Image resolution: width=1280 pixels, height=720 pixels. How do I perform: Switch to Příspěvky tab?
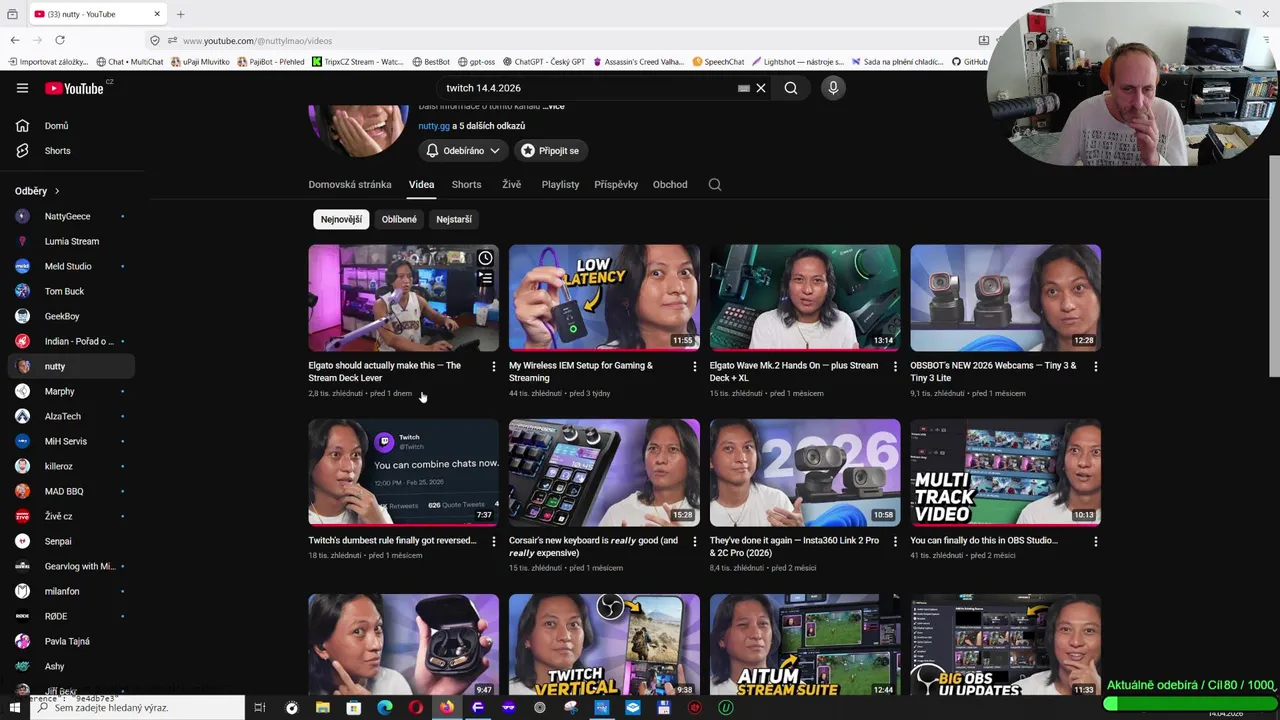(616, 185)
